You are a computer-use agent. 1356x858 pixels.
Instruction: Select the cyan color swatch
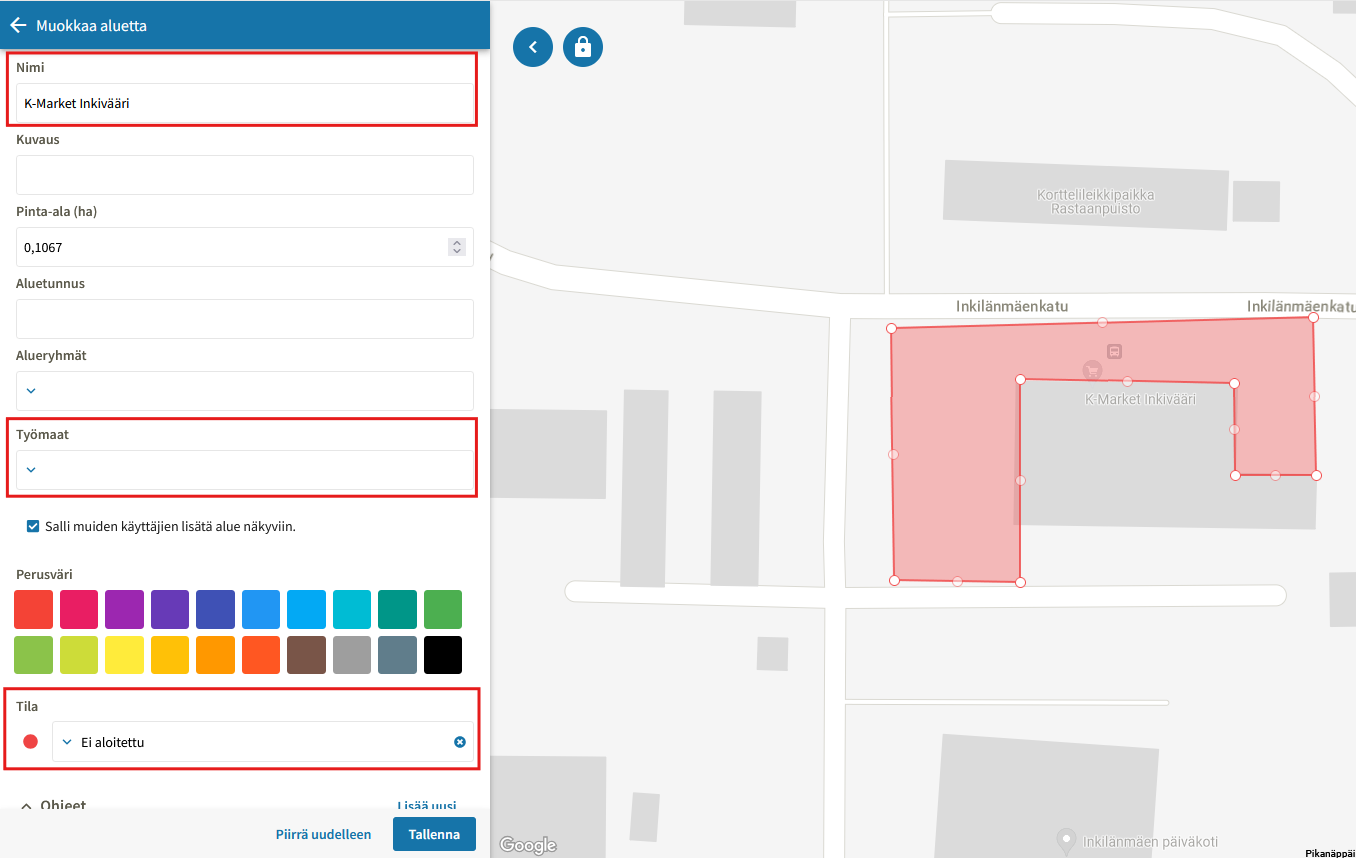click(352, 609)
